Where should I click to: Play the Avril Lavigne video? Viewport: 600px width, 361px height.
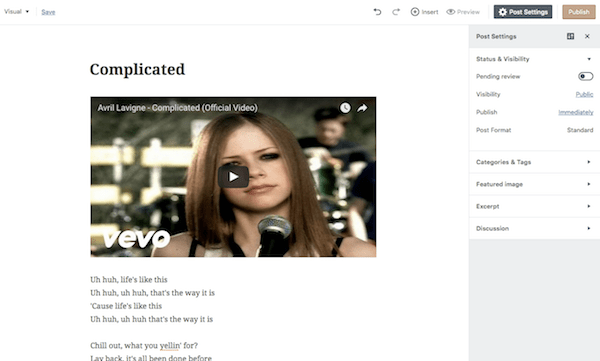pyautogui.click(x=233, y=176)
